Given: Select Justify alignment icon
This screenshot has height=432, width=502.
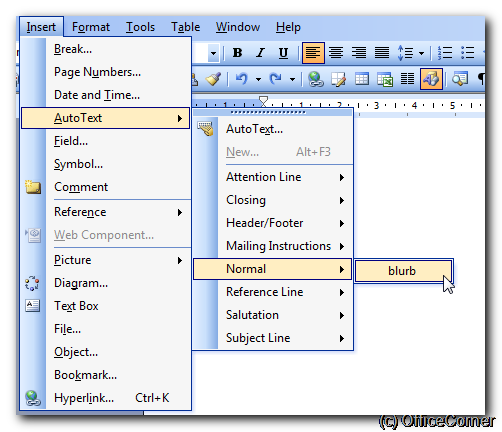Looking at the screenshot, I should pos(382,53).
